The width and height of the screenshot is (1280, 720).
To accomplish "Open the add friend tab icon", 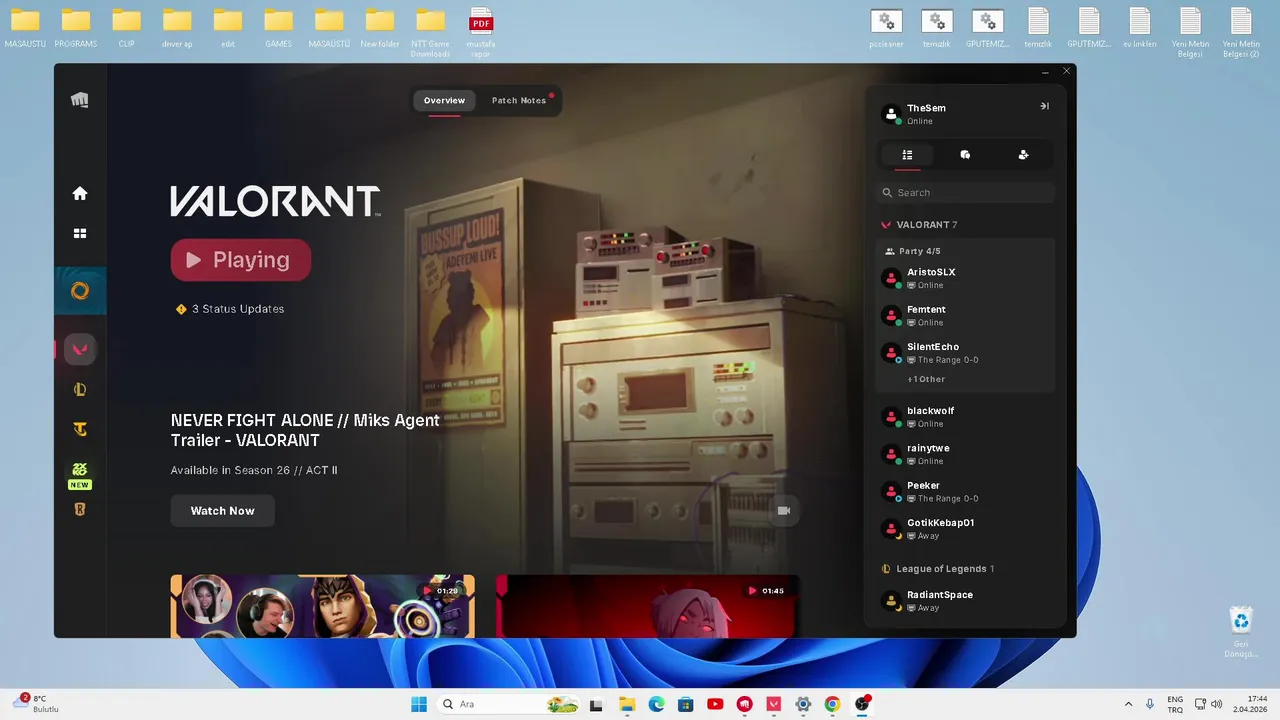I will pos(1023,155).
